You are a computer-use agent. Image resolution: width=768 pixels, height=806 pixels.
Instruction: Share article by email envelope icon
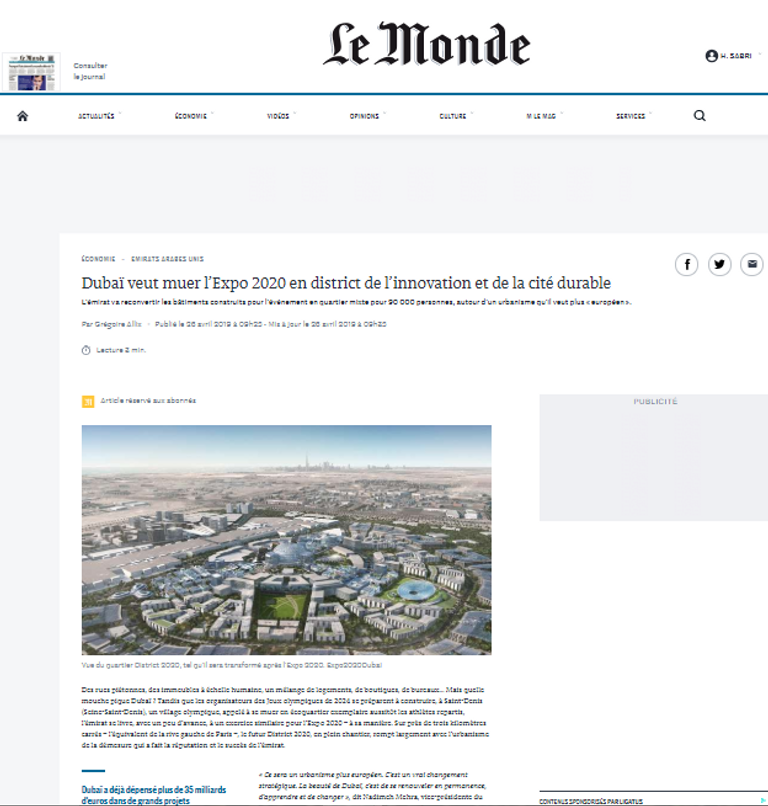(751, 264)
